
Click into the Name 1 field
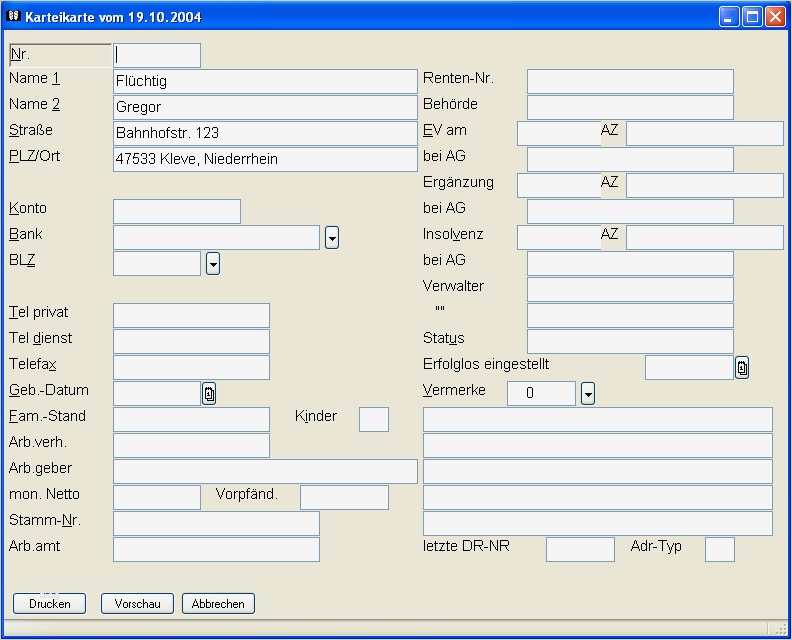[x=265, y=82]
